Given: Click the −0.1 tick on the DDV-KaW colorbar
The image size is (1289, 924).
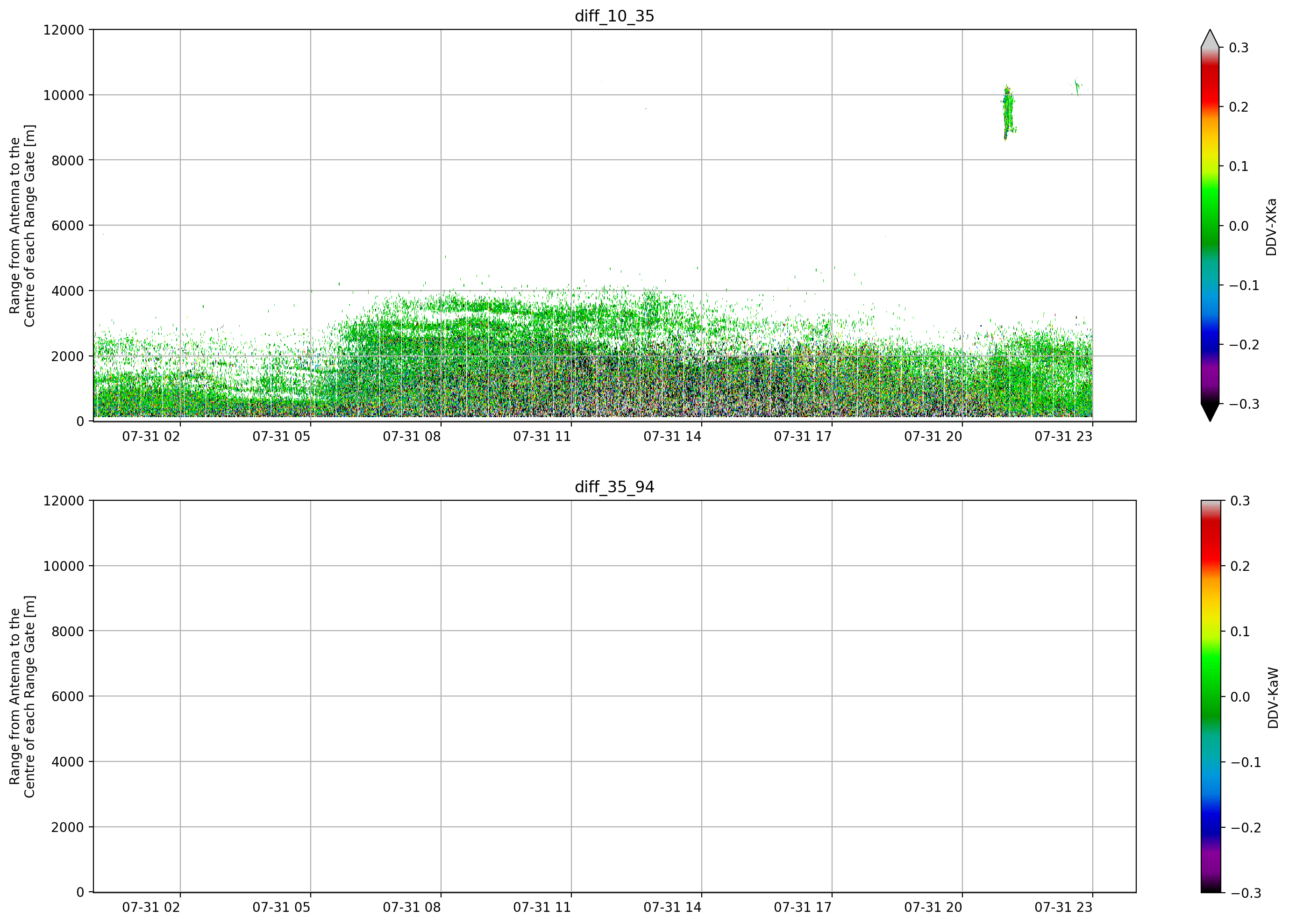Looking at the screenshot, I should pos(1245,762).
